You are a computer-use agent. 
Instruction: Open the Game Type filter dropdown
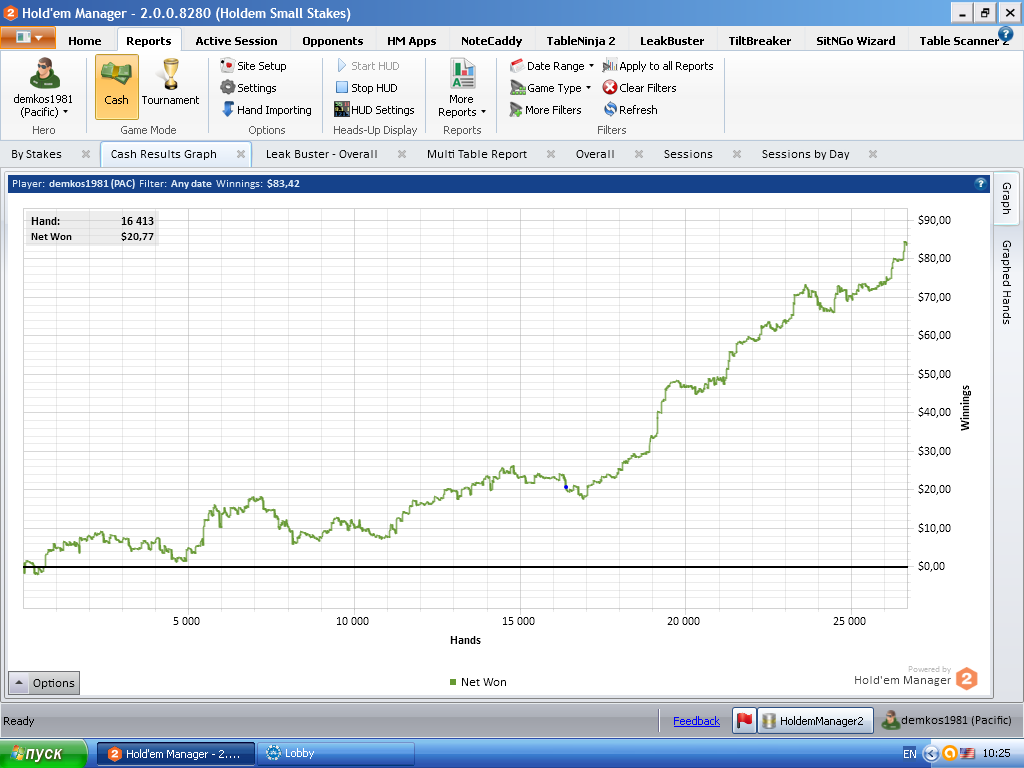(x=551, y=88)
